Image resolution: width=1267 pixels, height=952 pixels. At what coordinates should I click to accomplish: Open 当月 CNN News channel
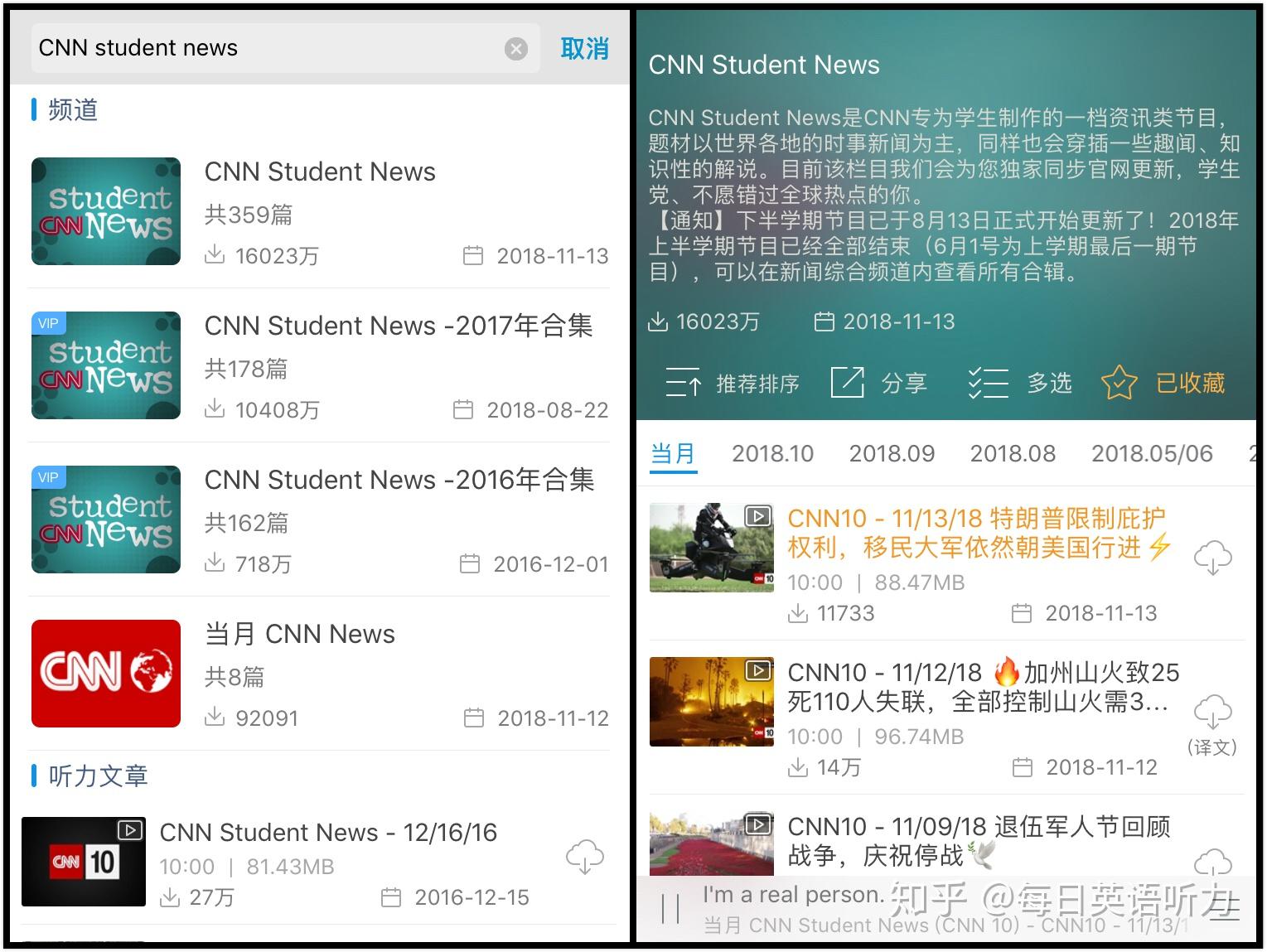(319, 674)
